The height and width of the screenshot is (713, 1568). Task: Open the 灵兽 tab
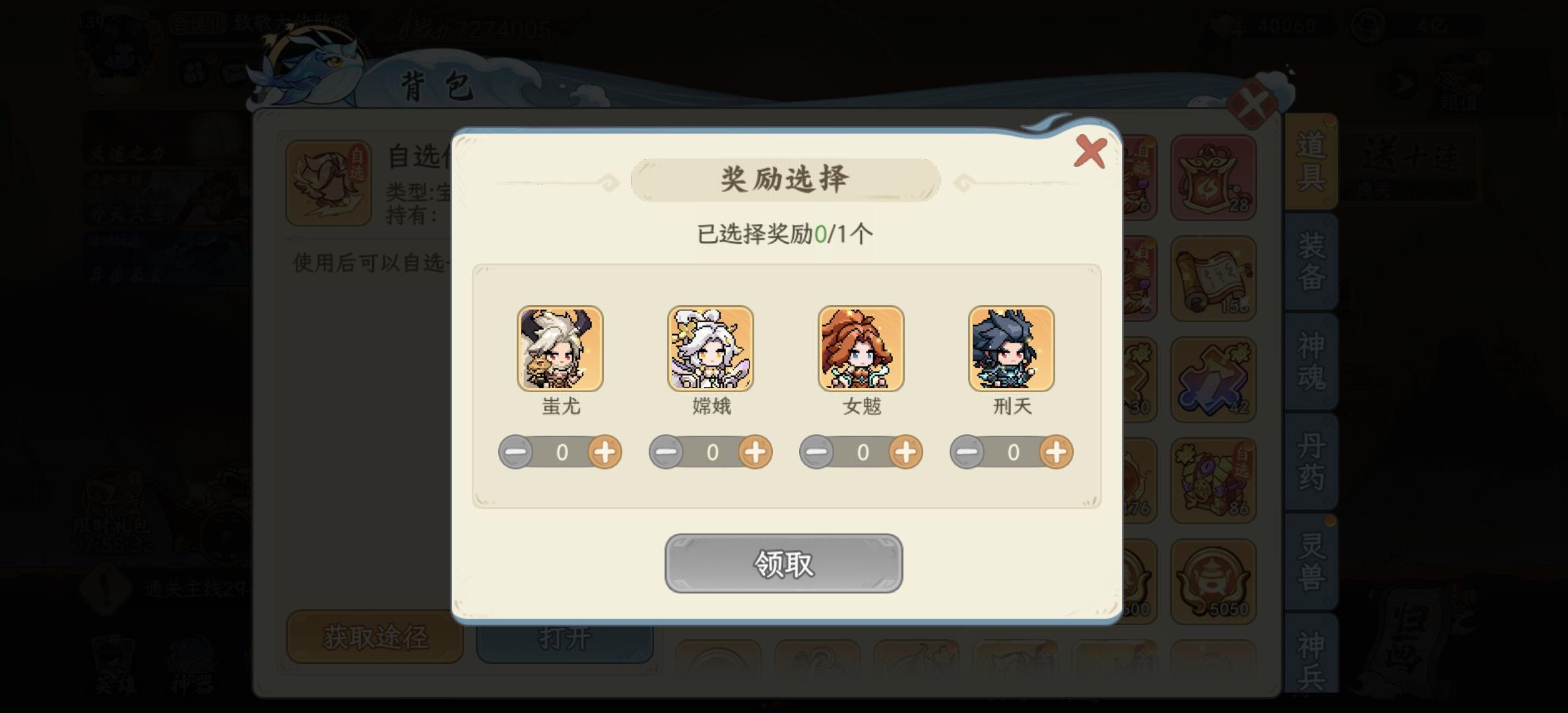coord(1311,562)
